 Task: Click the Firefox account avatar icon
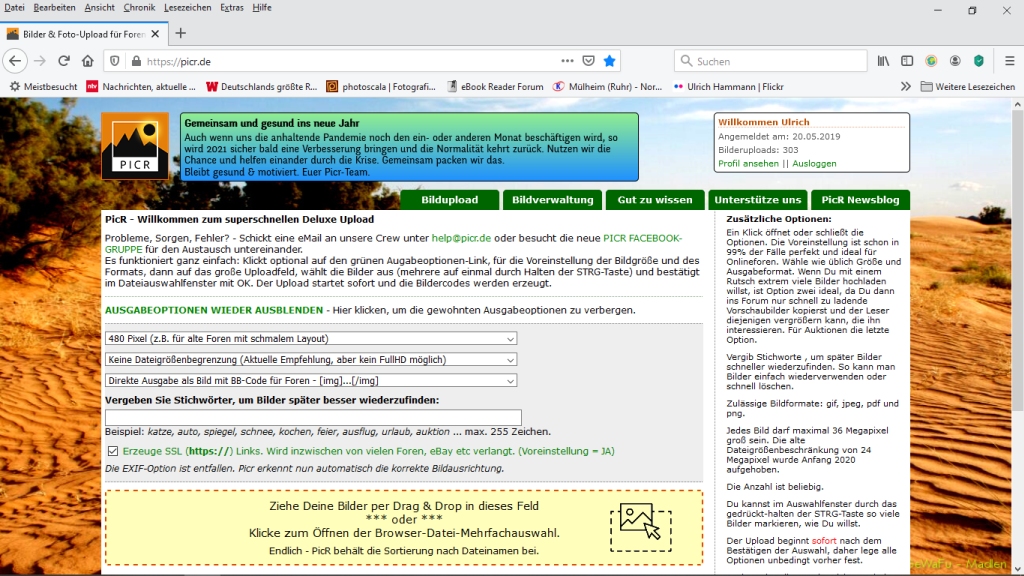(955, 61)
